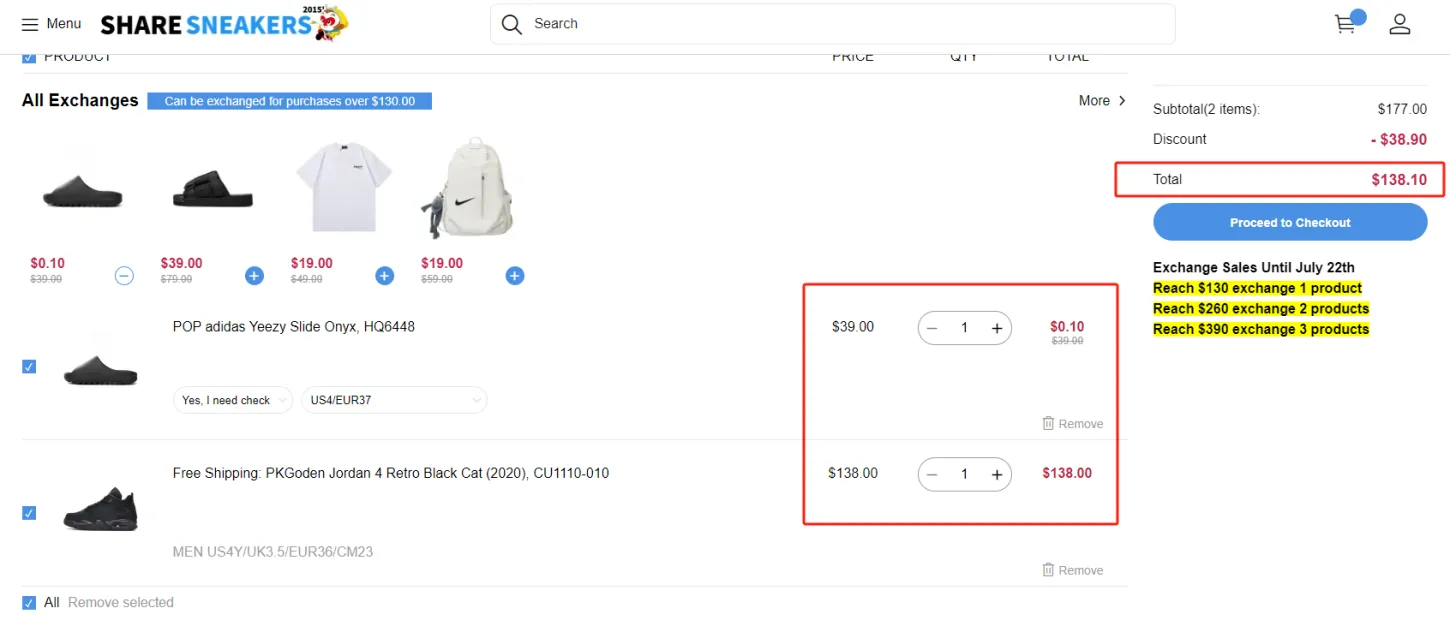
Task: Increase Yeezy Slide quantity with plus
Action: (996, 329)
